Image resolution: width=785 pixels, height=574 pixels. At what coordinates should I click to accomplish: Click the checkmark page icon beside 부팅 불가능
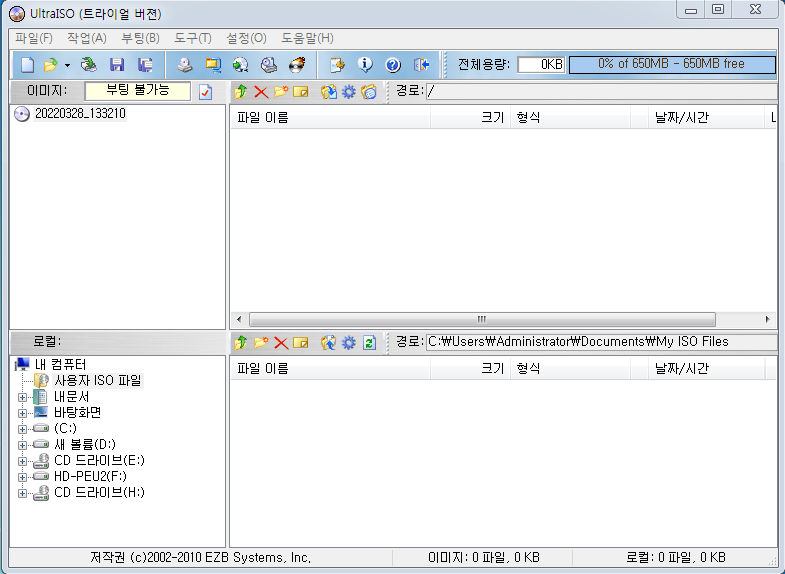205,92
